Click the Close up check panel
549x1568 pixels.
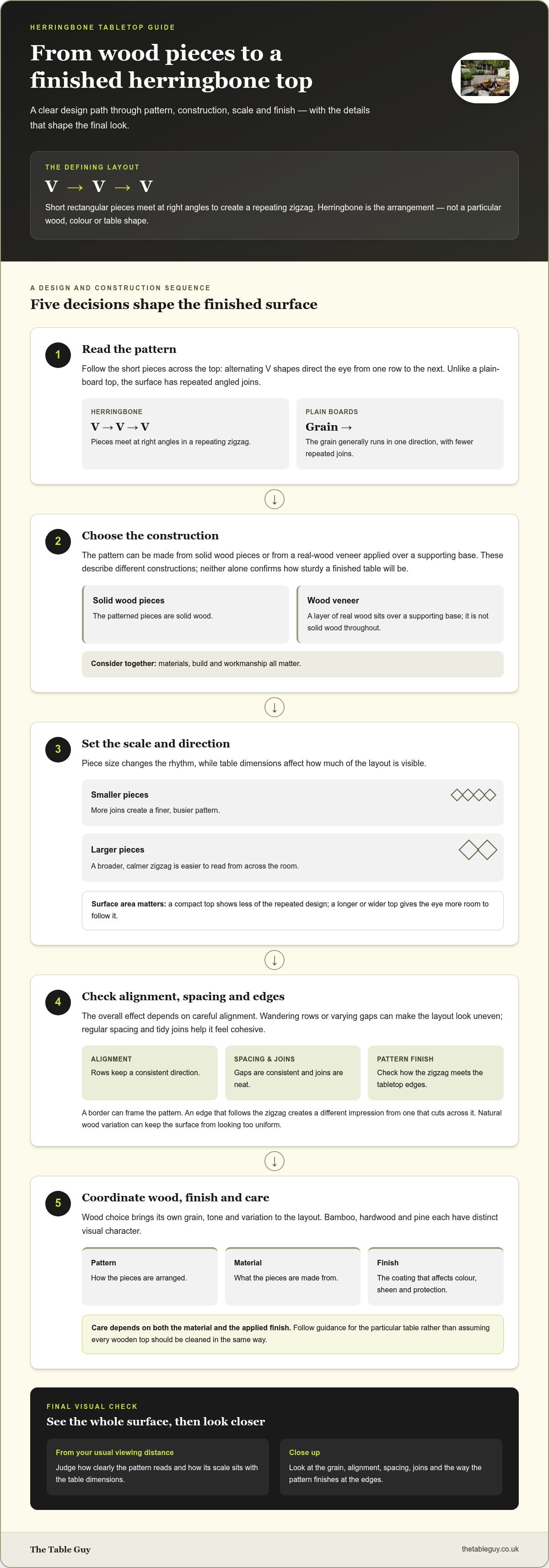(391, 1467)
